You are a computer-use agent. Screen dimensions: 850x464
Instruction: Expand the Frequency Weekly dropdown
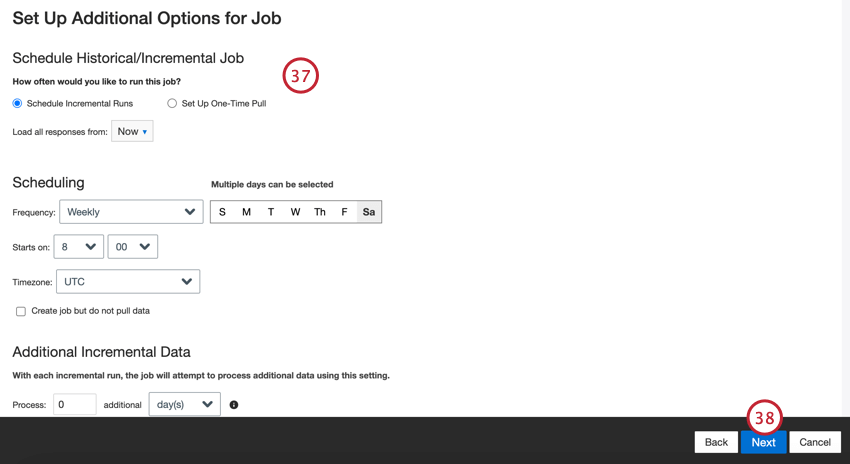click(131, 212)
